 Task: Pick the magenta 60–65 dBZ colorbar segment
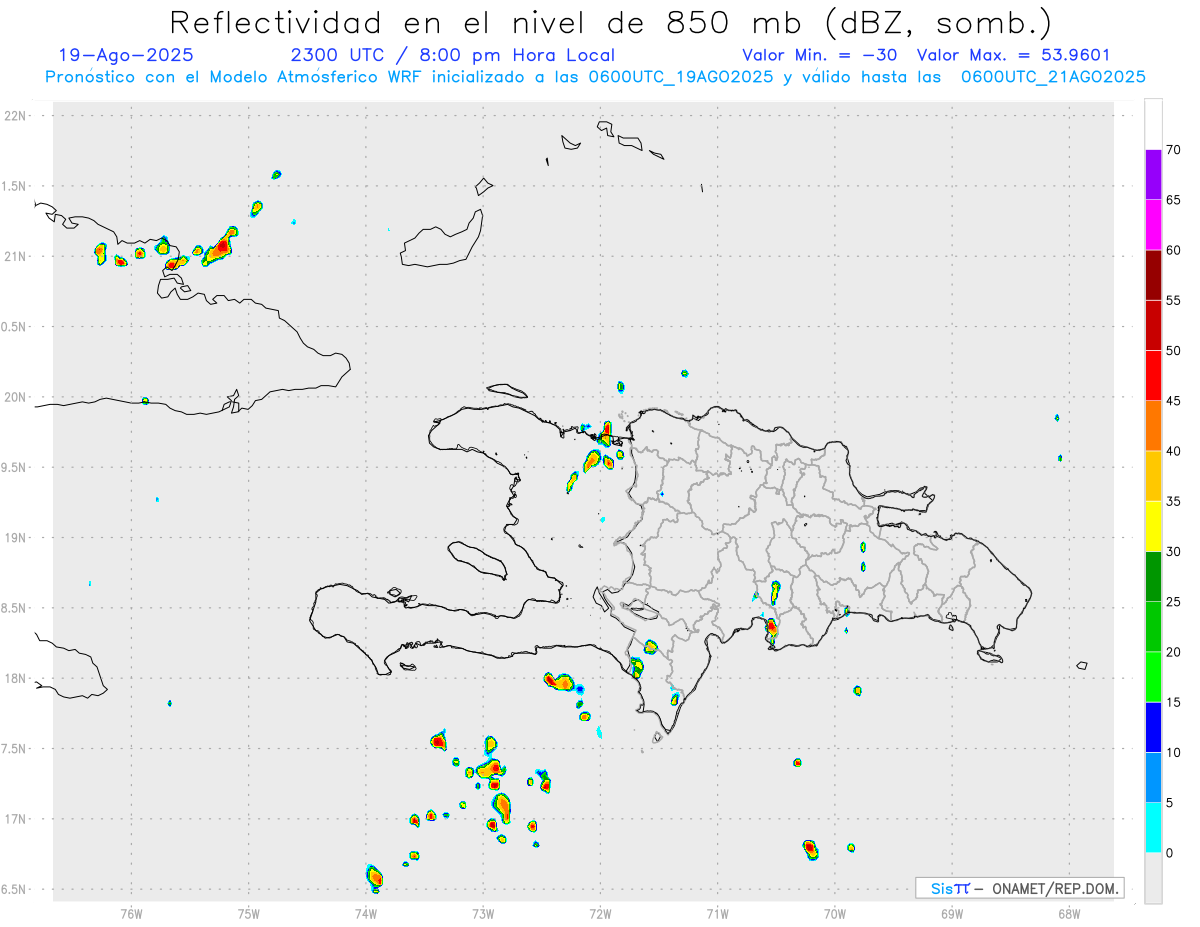point(1153,225)
